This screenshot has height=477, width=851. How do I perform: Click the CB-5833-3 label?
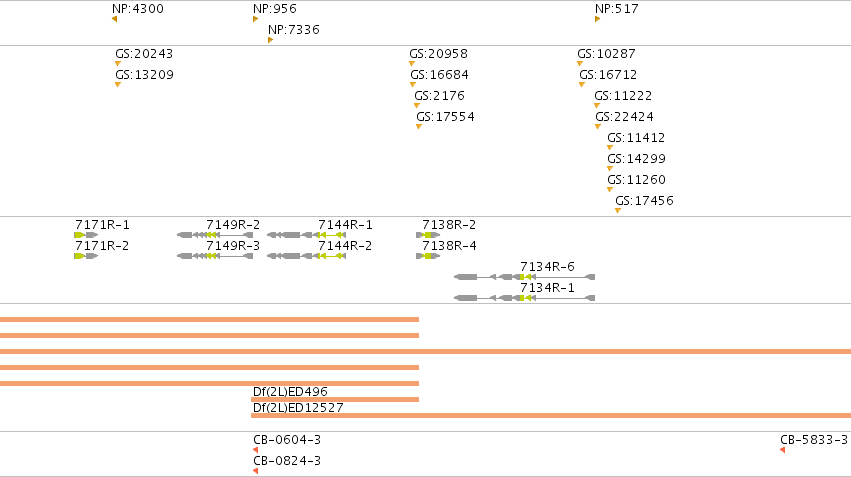point(814,440)
